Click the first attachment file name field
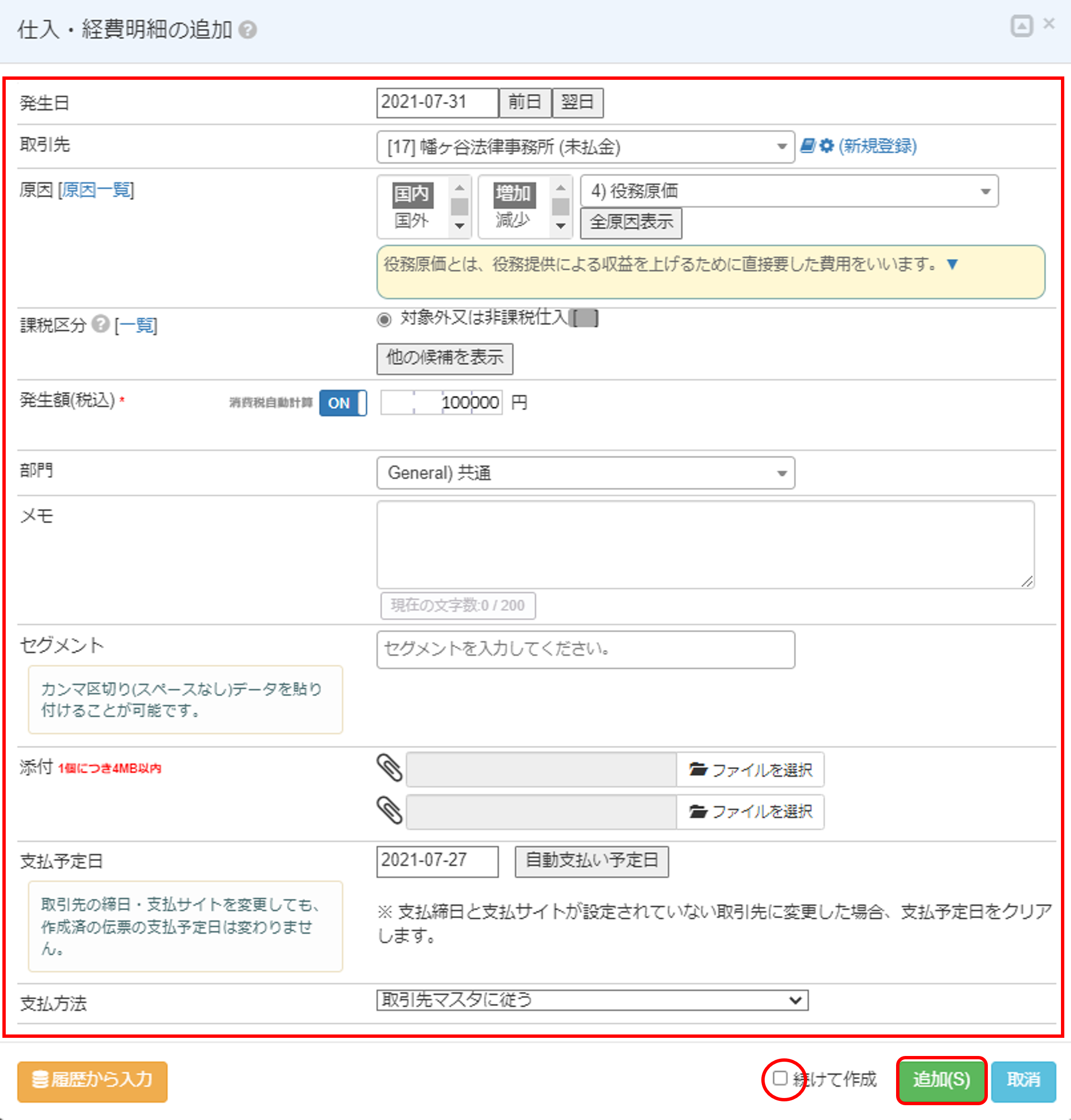Viewport: 1071px width, 1120px height. [x=541, y=769]
